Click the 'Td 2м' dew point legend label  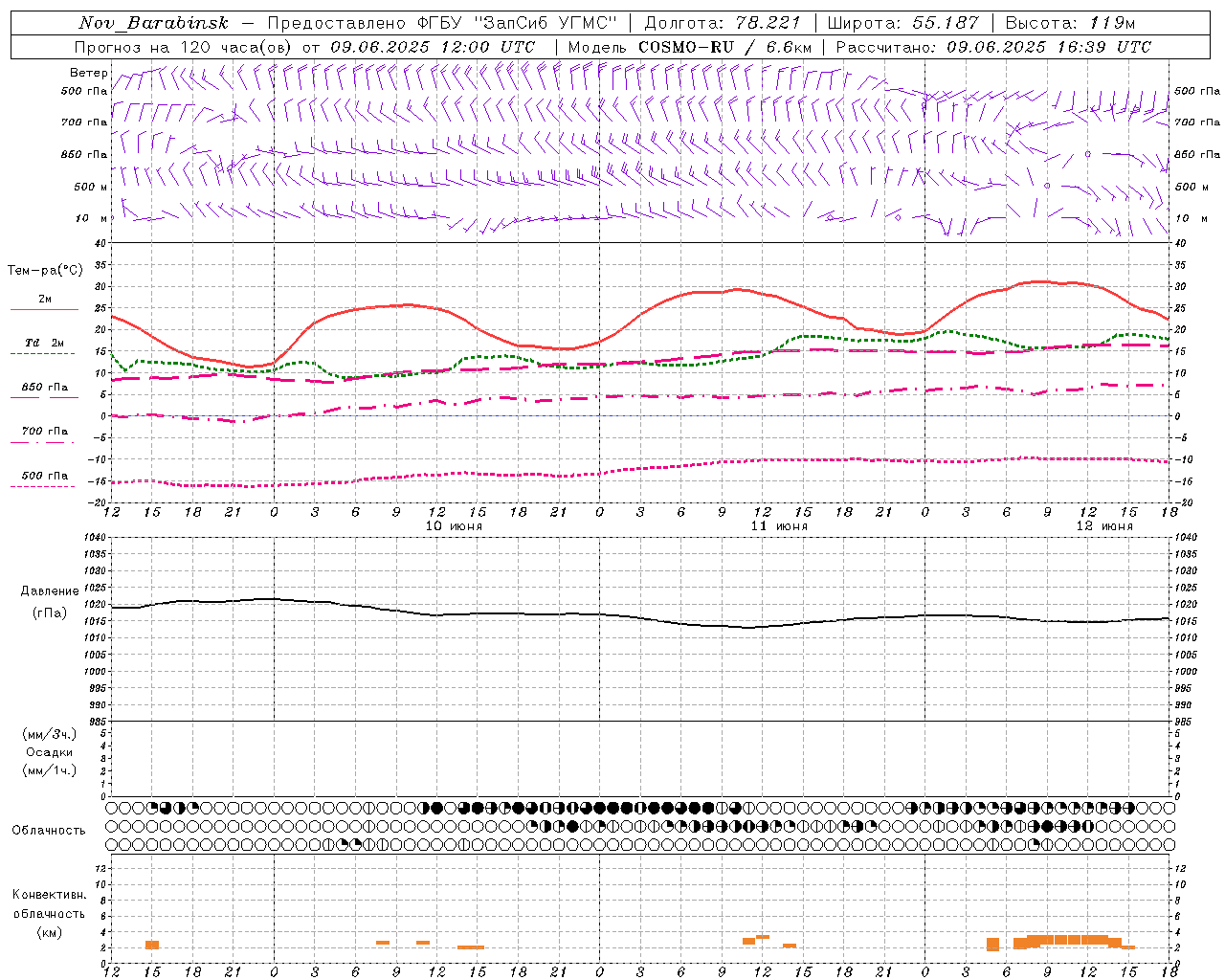(45, 343)
